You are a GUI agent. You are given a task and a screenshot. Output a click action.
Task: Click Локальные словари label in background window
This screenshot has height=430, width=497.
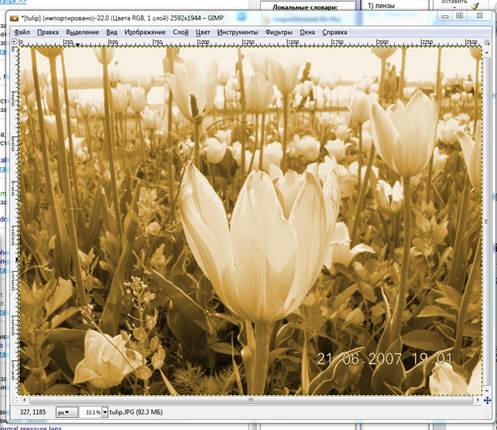pyautogui.click(x=305, y=7)
